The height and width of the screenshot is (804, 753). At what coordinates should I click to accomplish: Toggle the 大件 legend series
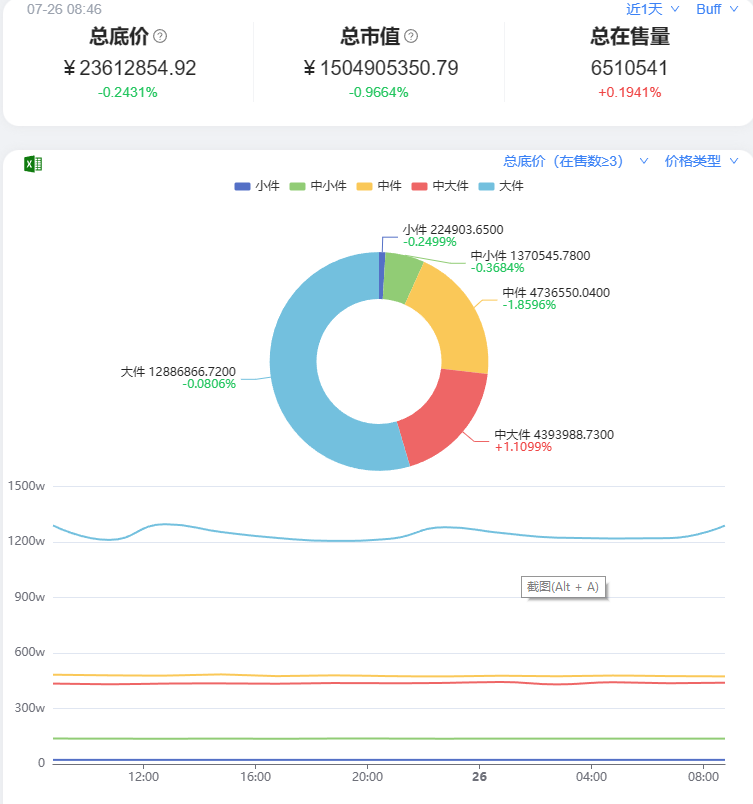501,186
